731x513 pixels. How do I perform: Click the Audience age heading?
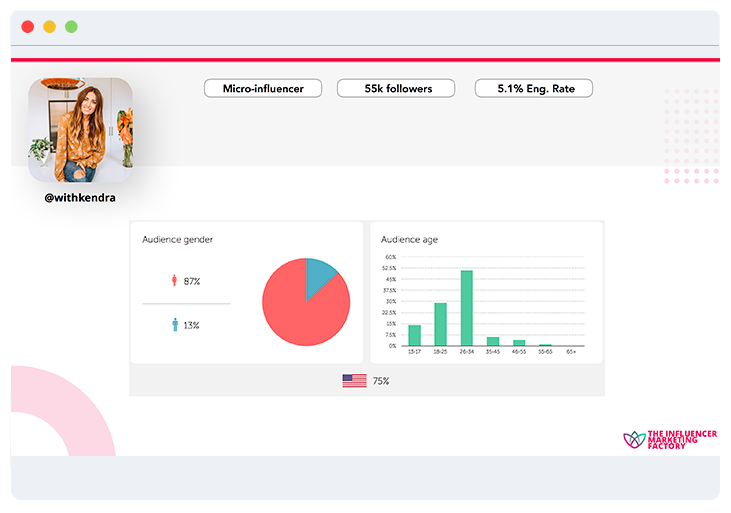(409, 240)
